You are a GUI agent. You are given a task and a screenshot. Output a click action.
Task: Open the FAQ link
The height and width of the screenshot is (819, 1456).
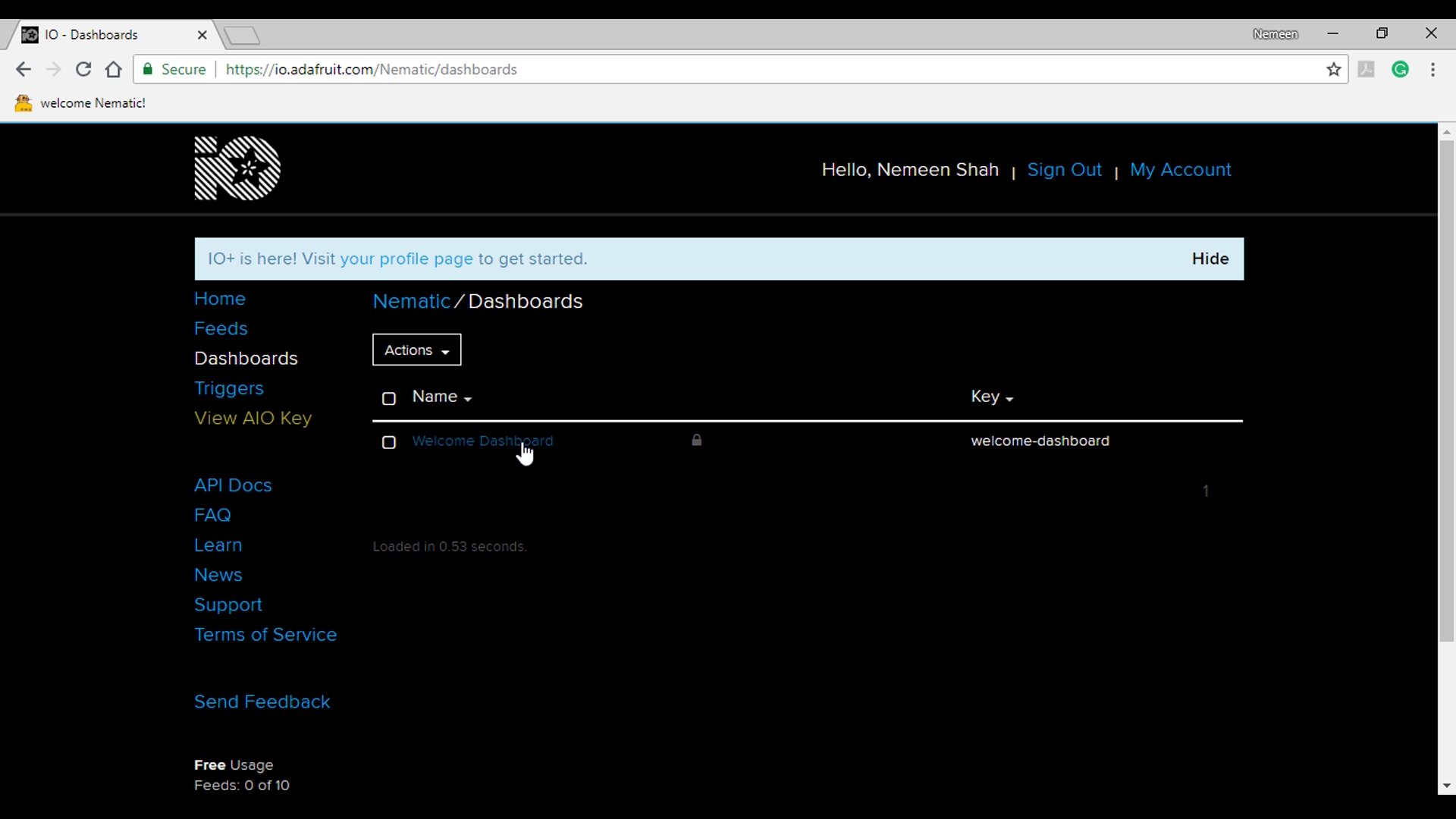pos(212,516)
